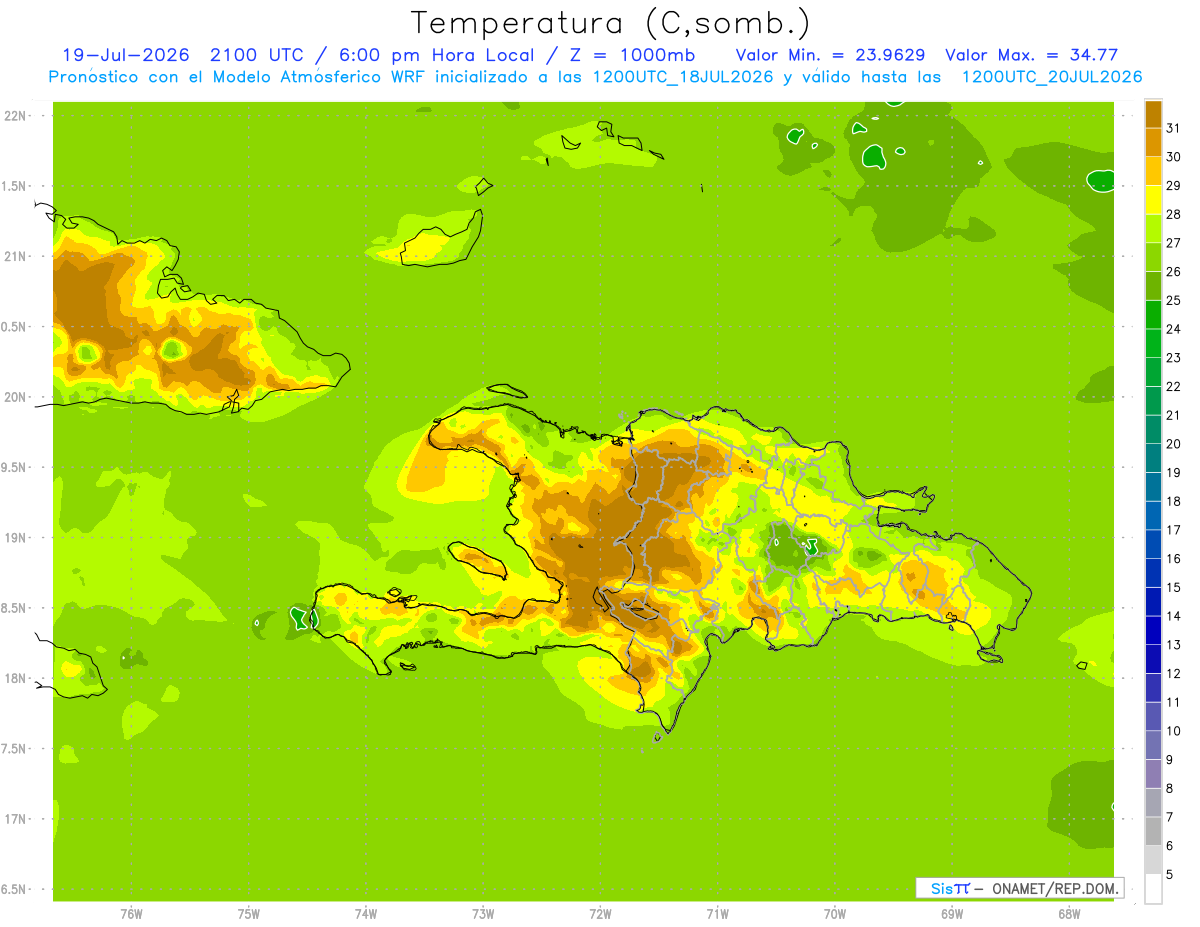Click the legend value '5'
The width and height of the screenshot is (1200, 927).
(1169, 875)
